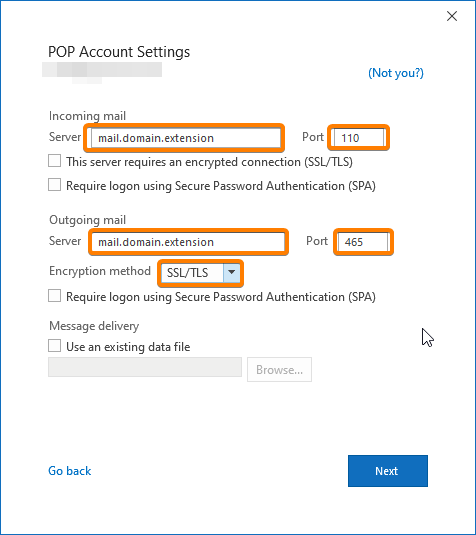Check Use an existing data file

pos(55,346)
